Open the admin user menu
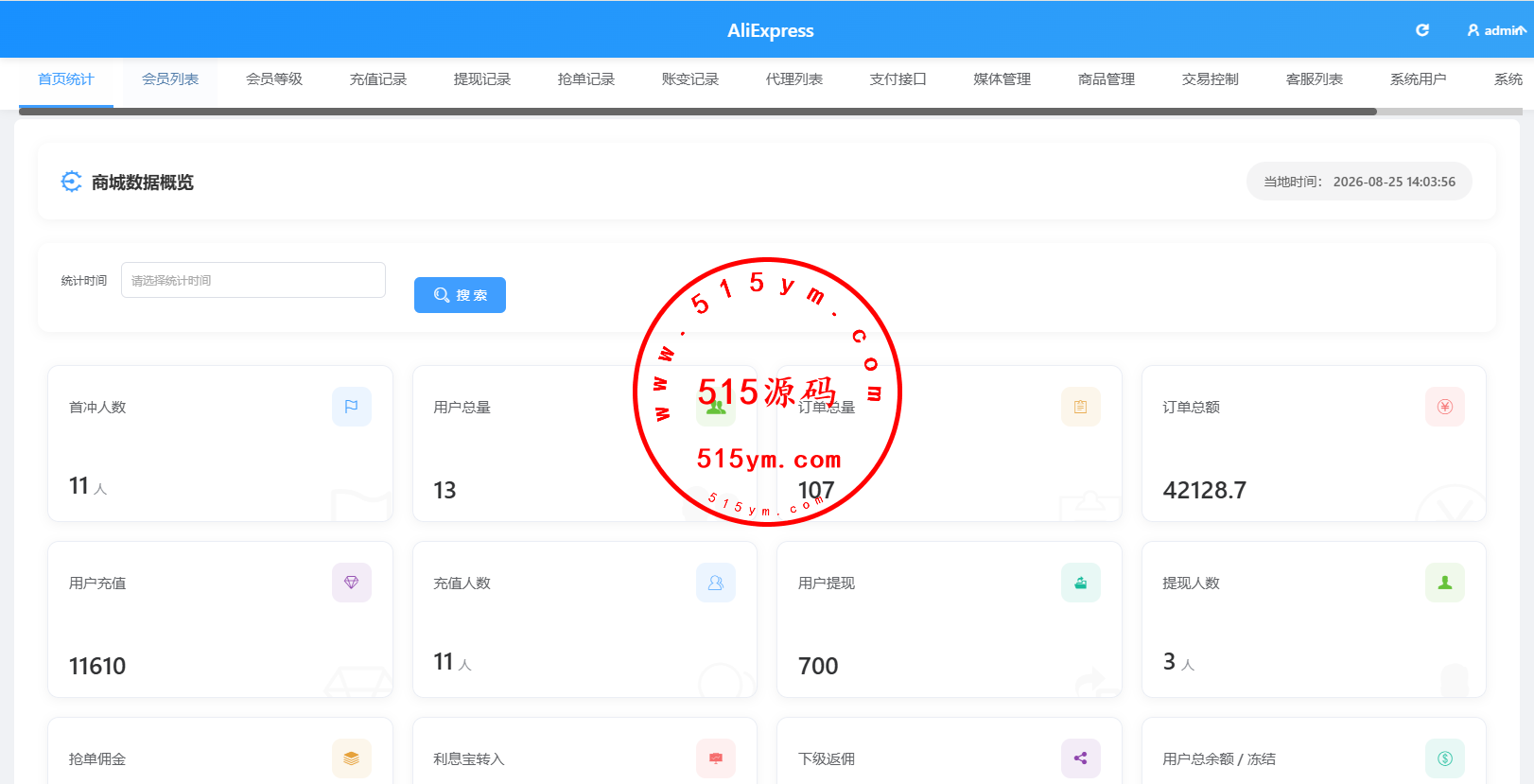Image resolution: width=1534 pixels, height=784 pixels. (1496, 30)
